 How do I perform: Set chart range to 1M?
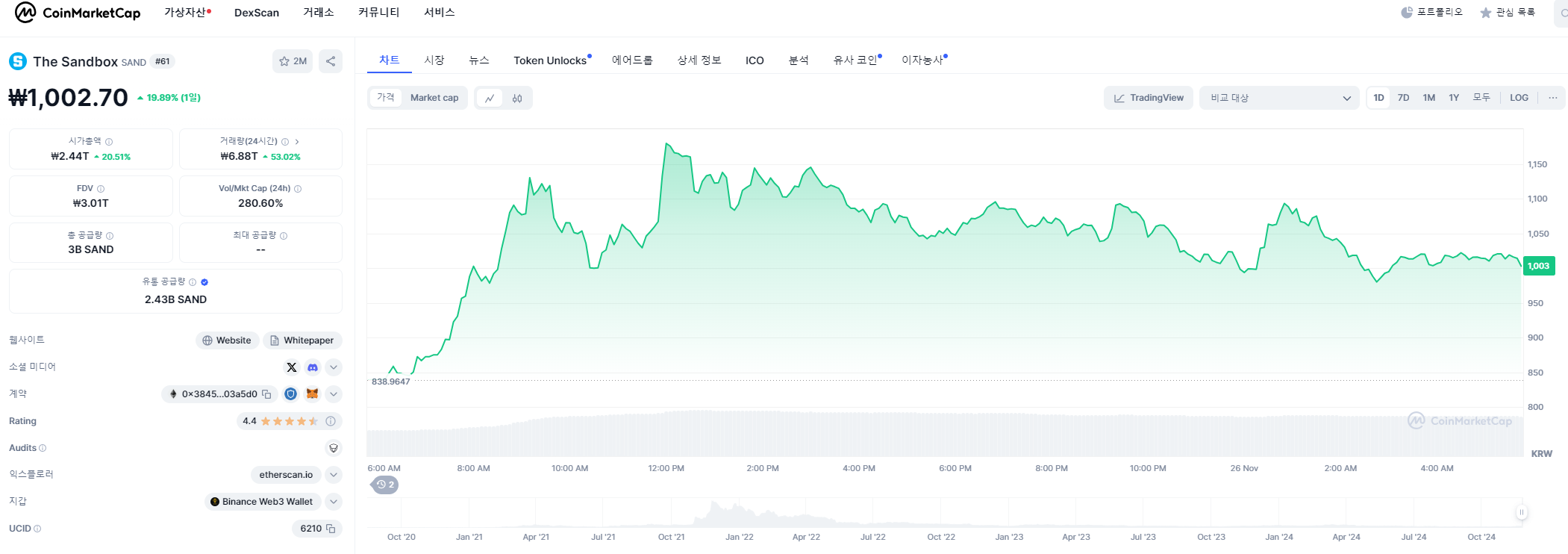[x=1429, y=98]
